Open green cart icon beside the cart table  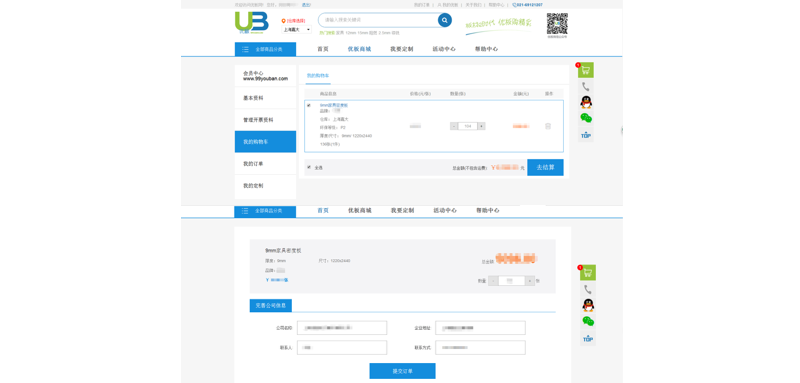click(586, 70)
